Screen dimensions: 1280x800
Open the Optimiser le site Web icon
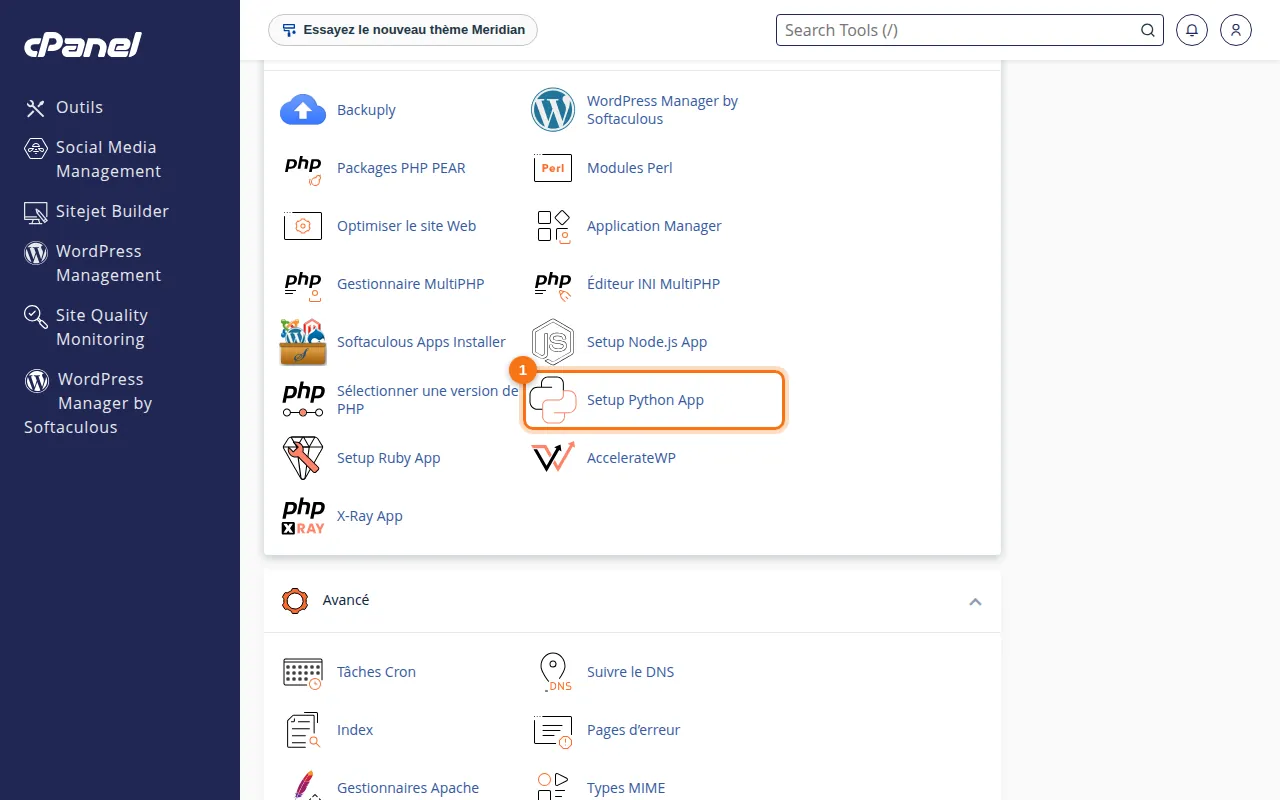303,226
